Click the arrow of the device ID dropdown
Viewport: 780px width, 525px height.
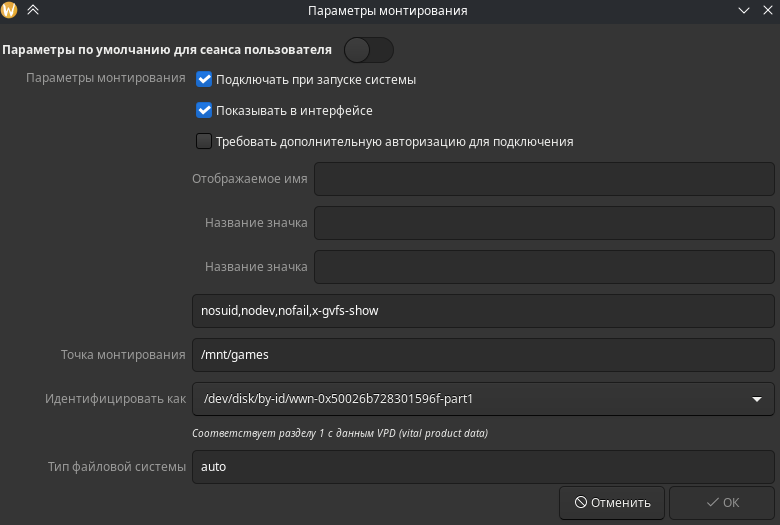(757, 400)
